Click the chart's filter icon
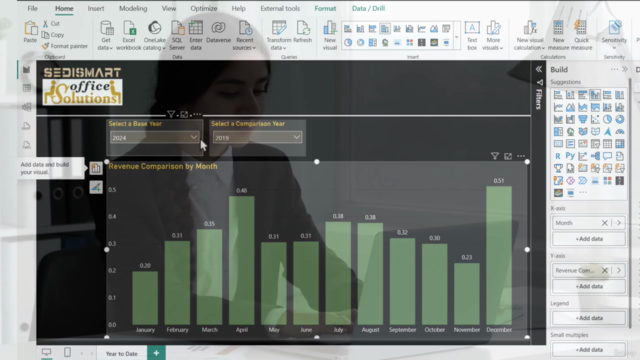This screenshot has width=640, height=360. (495, 156)
